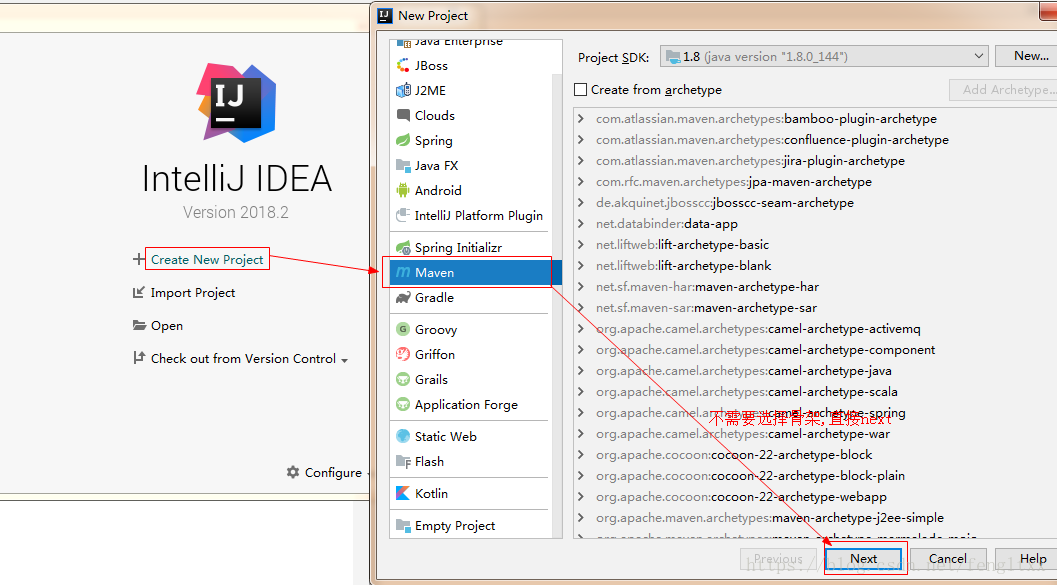Click the Spring leaf icon
Viewport: 1057px width, 585px height.
pyautogui.click(x=403, y=140)
